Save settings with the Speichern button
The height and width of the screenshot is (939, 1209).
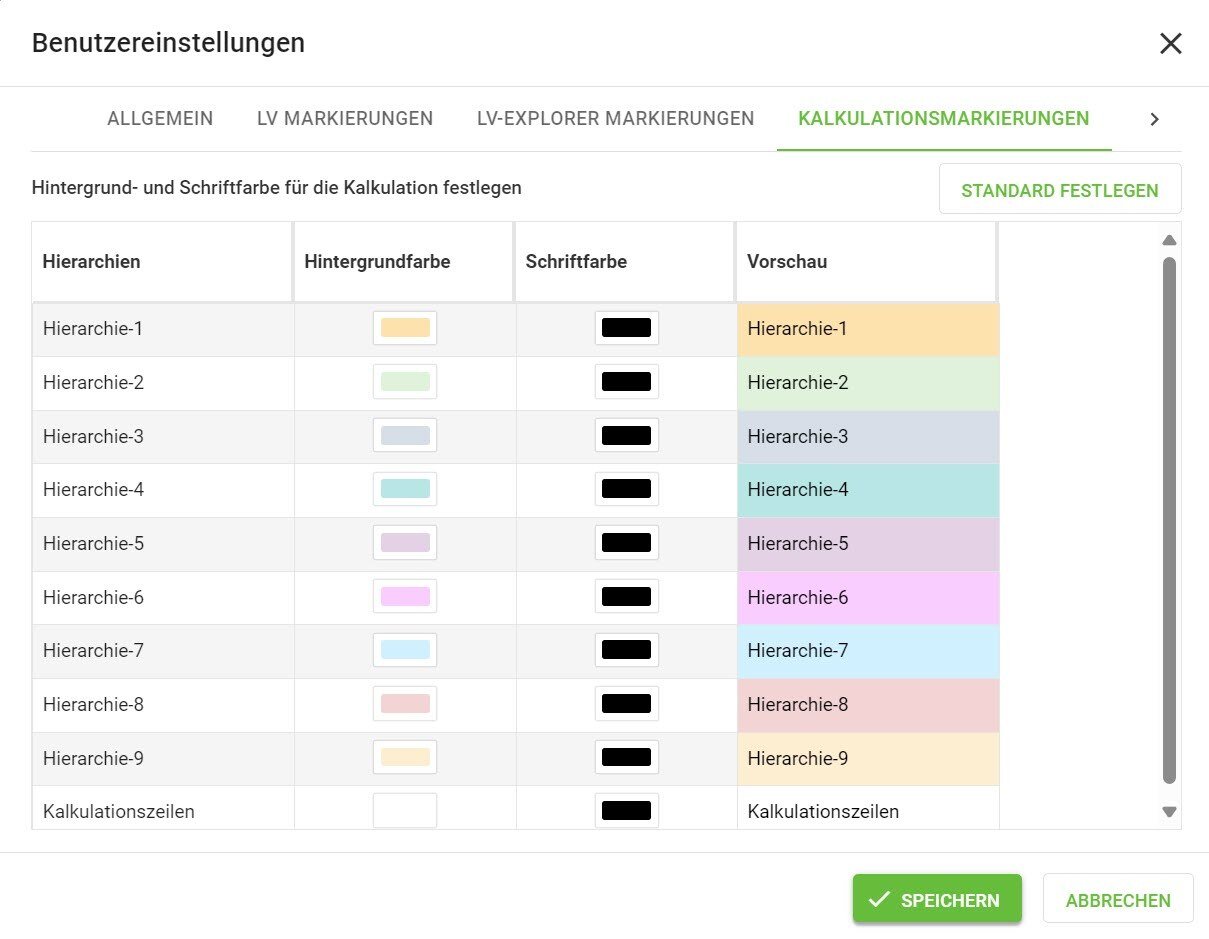[936, 899]
